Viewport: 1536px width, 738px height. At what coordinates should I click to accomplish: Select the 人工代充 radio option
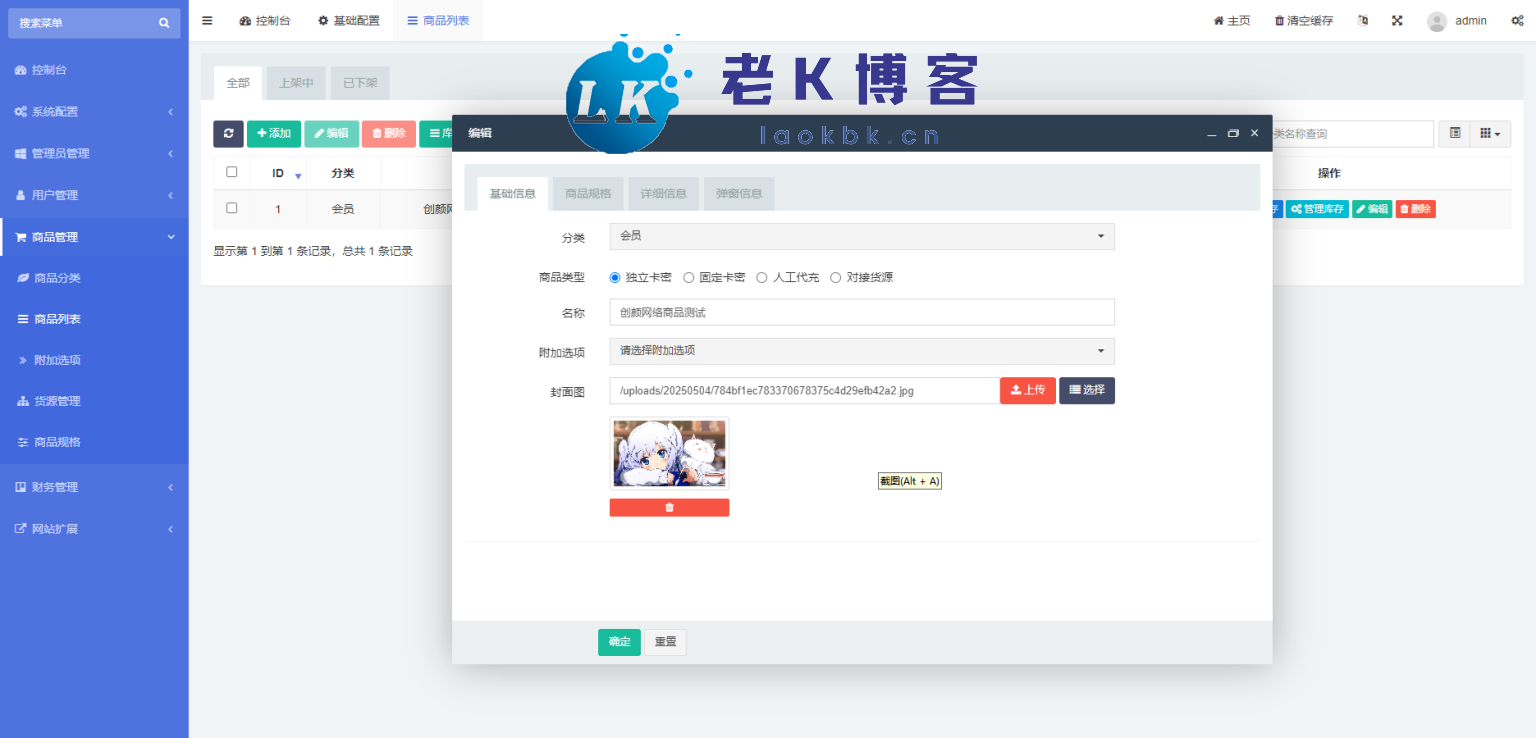click(x=762, y=277)
